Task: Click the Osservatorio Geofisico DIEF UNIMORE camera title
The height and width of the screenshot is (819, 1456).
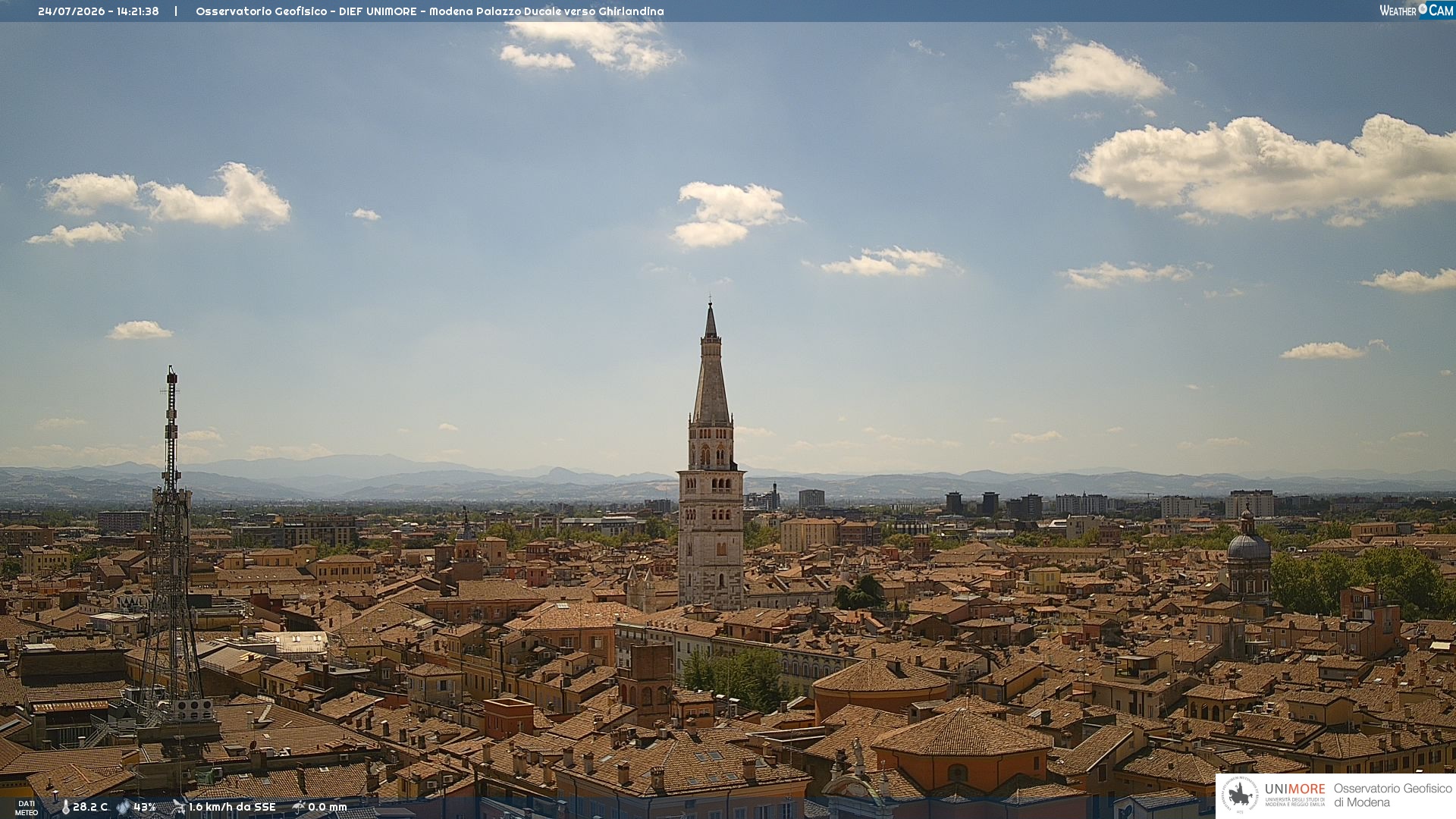Action: [x=430, y=11]
